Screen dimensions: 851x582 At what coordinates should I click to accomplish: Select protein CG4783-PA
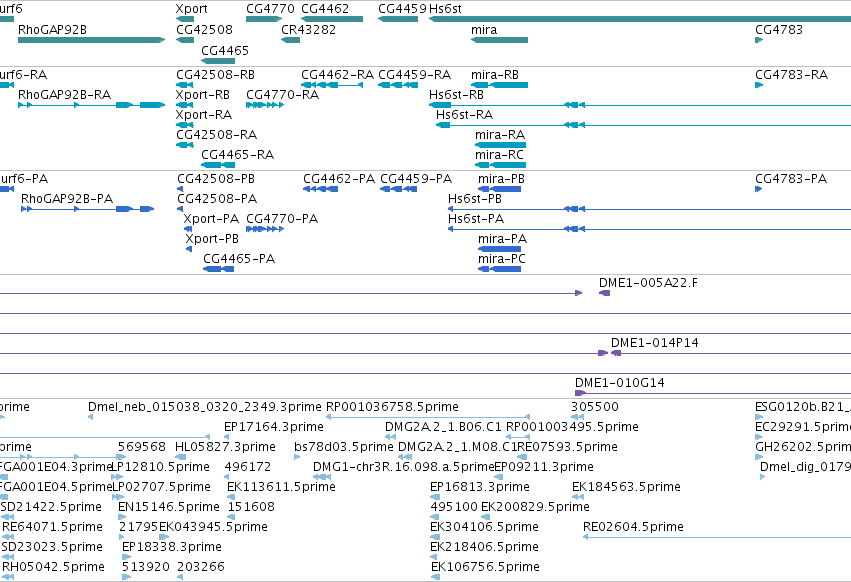click(759, 189)
